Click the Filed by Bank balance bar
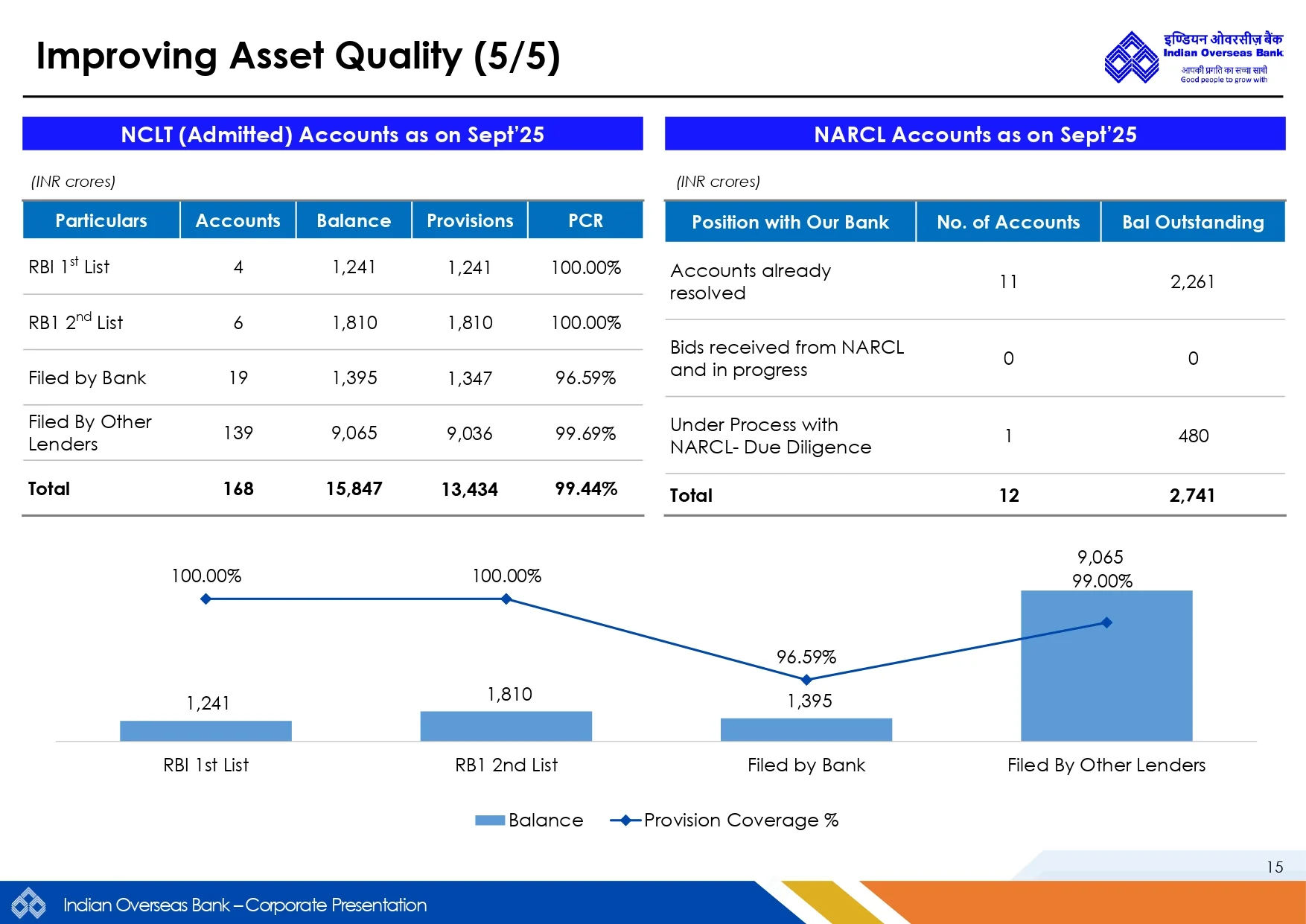Screen dimensions: 1306x924 [x=806, y=730]
